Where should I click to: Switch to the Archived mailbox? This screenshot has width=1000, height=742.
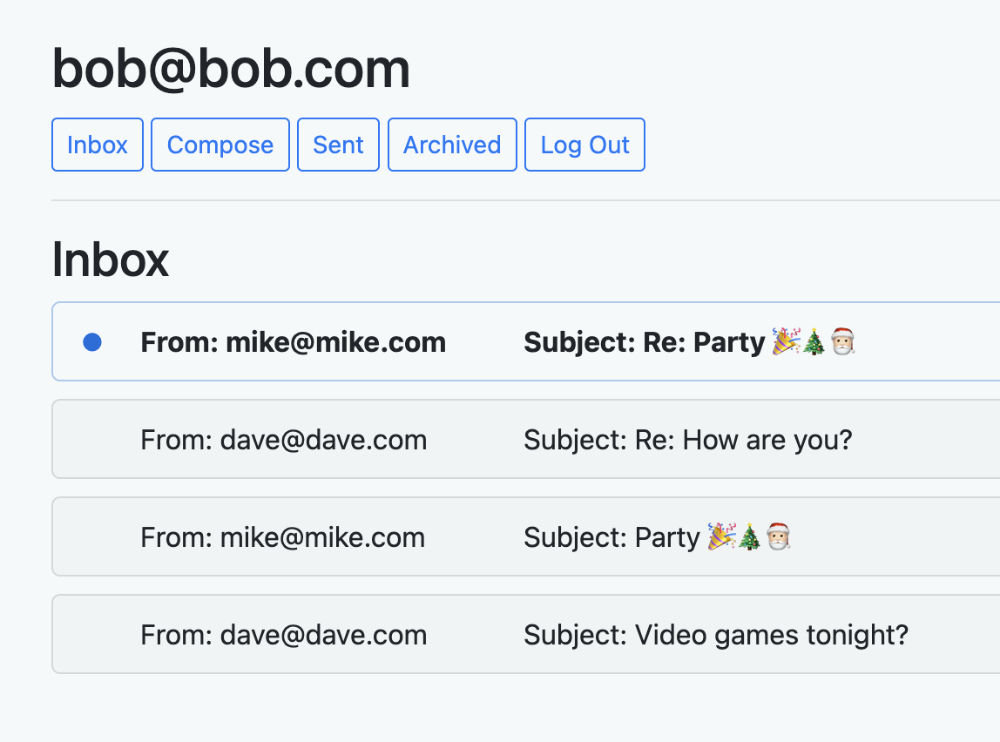click(452, 145)
